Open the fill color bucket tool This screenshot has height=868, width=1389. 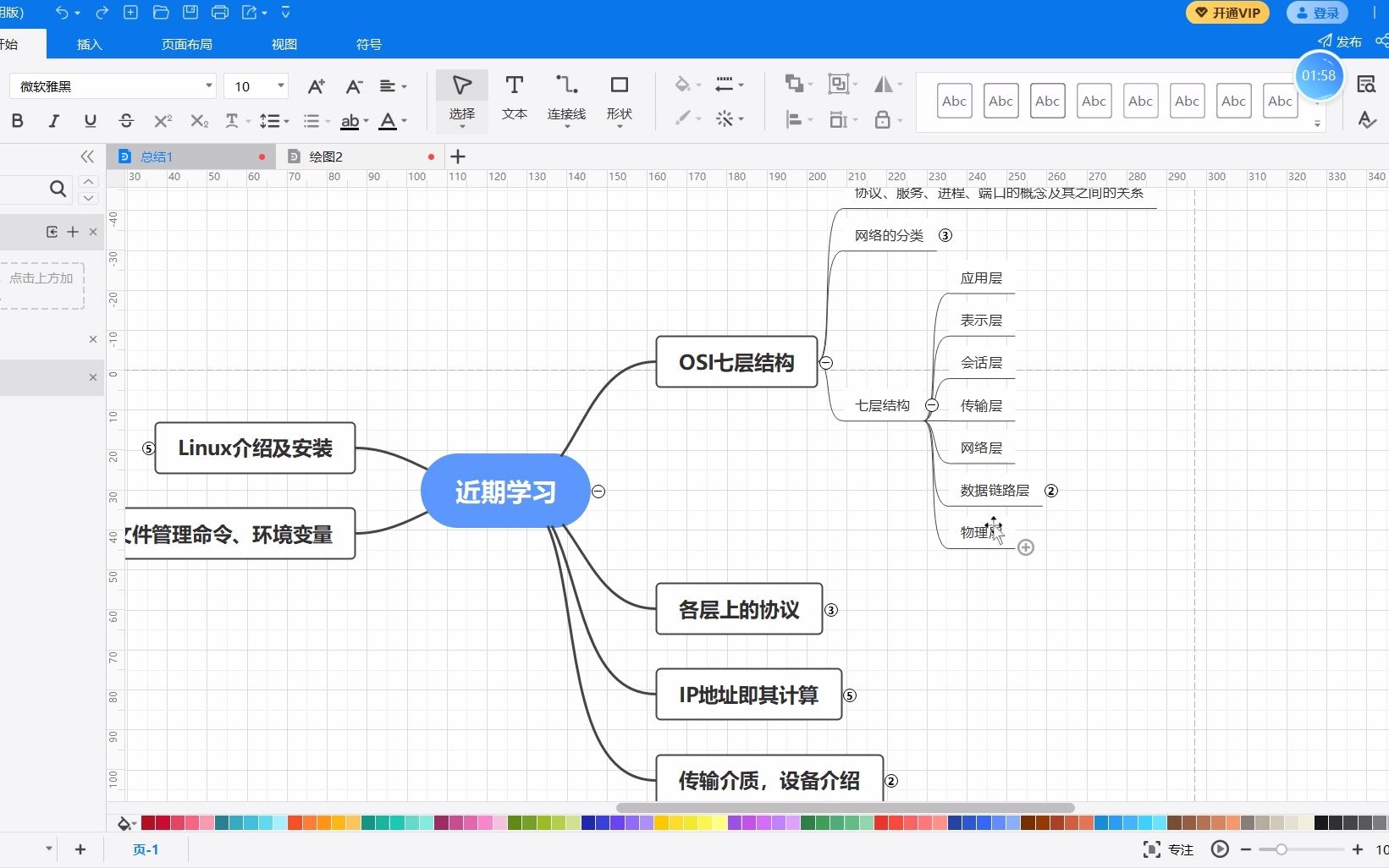point(682,85)
